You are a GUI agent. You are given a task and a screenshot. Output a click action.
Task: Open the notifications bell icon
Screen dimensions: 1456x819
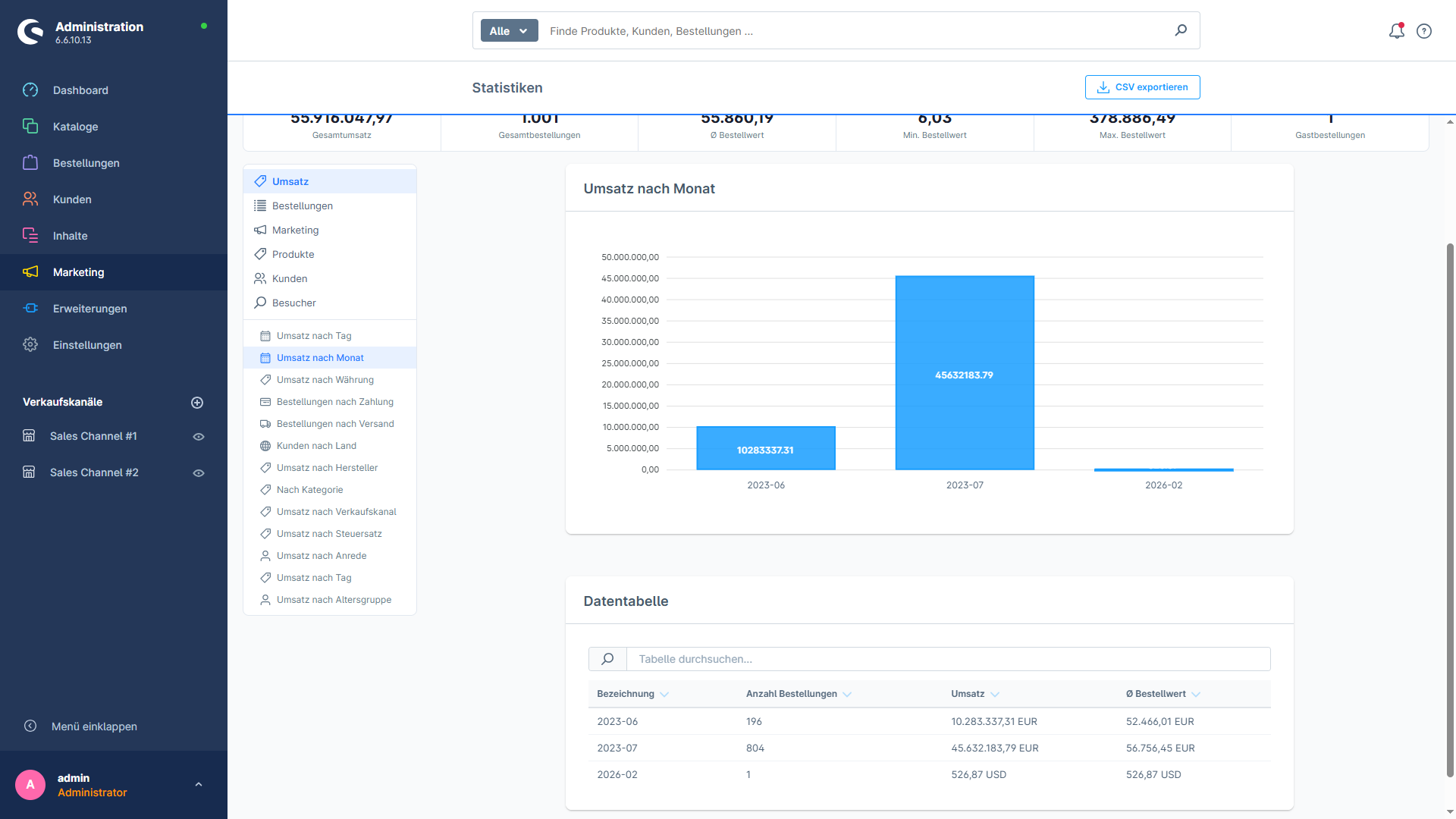[1396, 31]
